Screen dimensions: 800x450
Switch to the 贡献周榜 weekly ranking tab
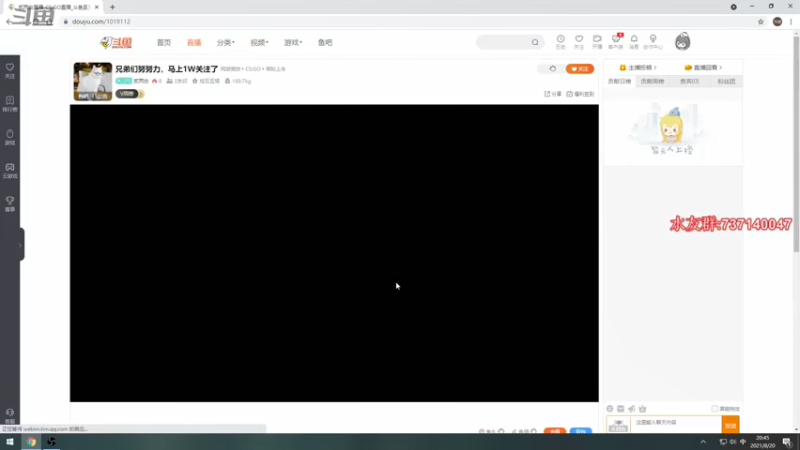coord(653,81)
